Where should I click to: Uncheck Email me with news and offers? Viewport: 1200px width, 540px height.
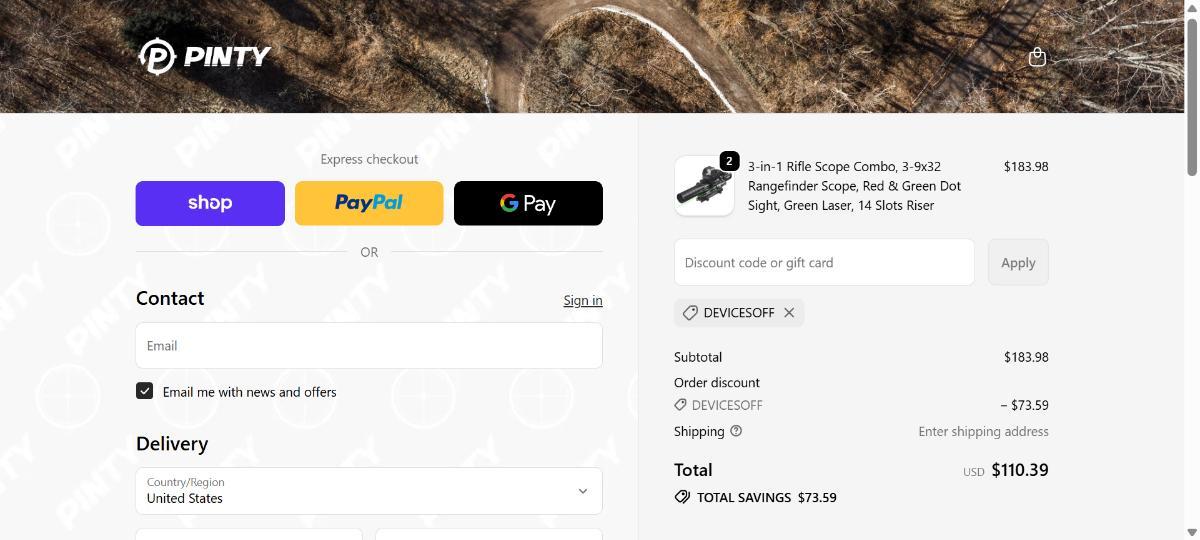point(145,391)
